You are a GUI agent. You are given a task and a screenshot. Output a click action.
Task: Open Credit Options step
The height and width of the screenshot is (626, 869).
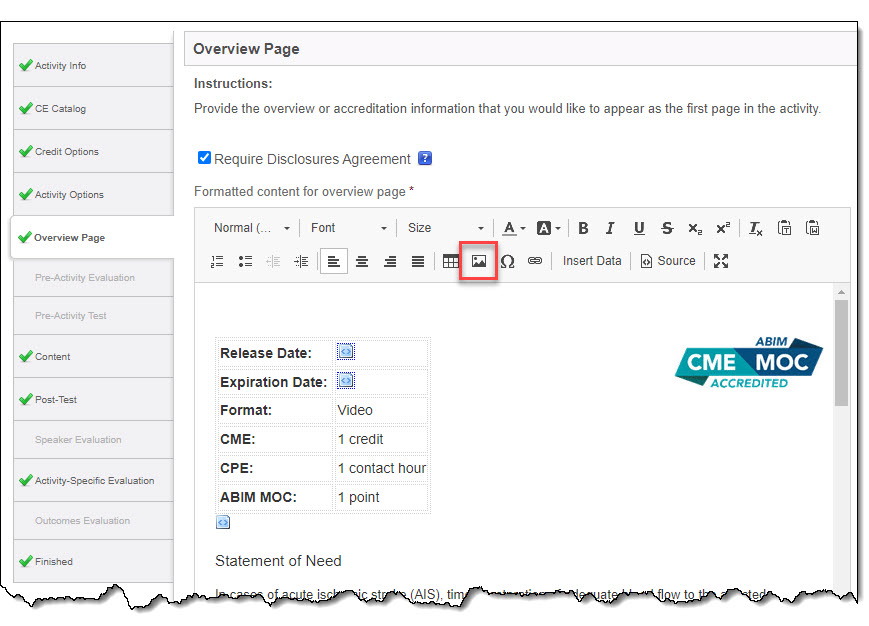click(93, 152)
